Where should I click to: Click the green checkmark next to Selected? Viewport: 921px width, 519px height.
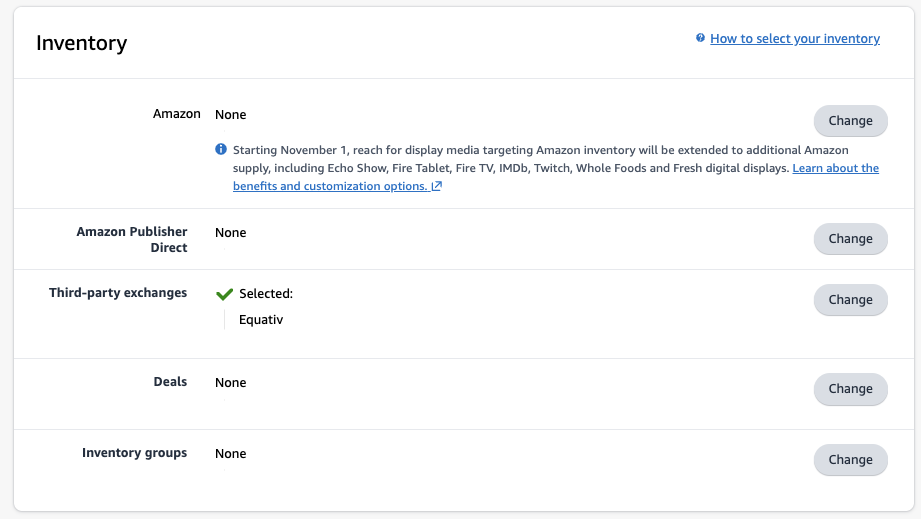[x=224, y=294]
